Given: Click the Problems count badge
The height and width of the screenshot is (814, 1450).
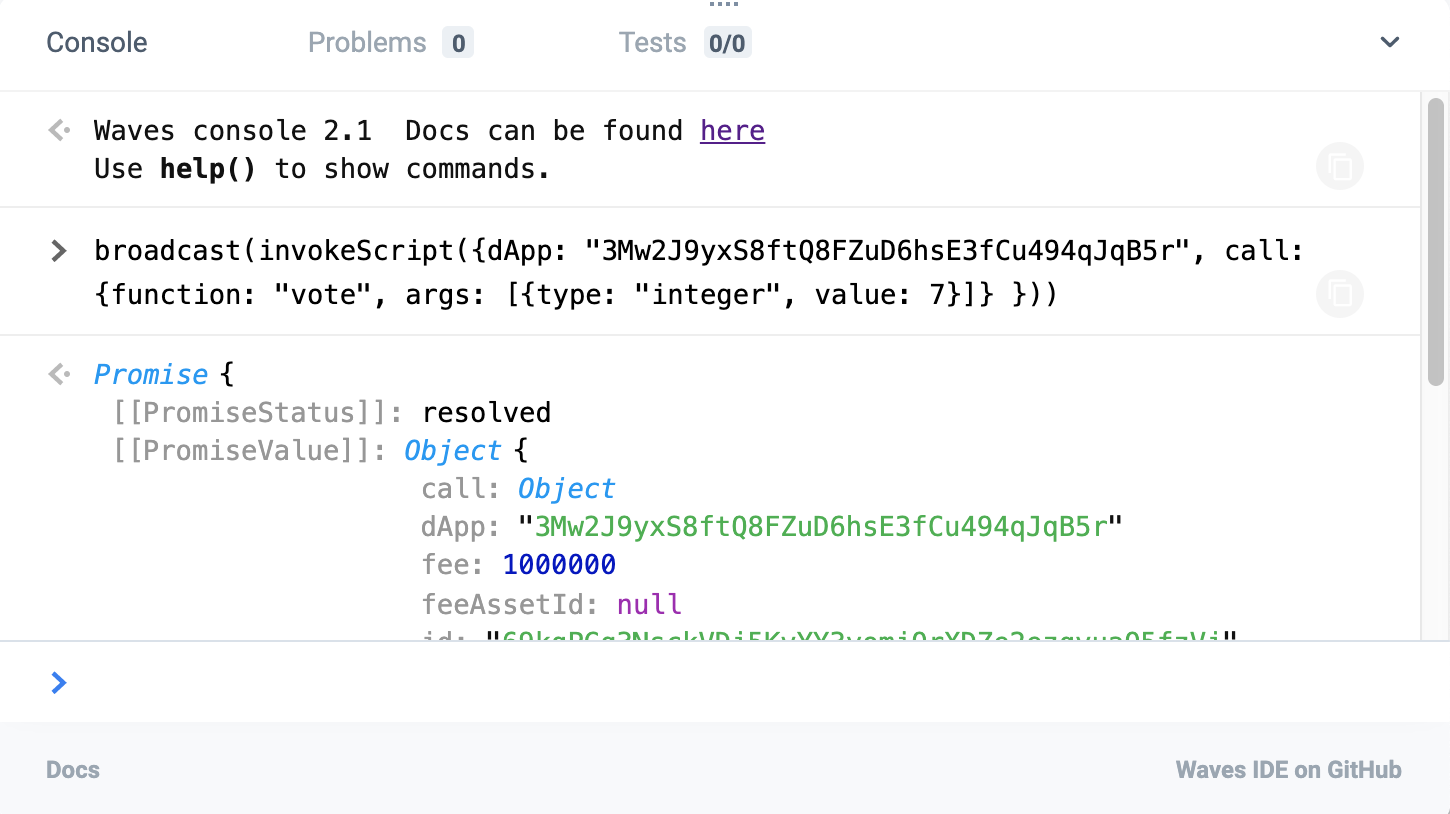Looking at the screenshot, I should click(x=458, y=43).
